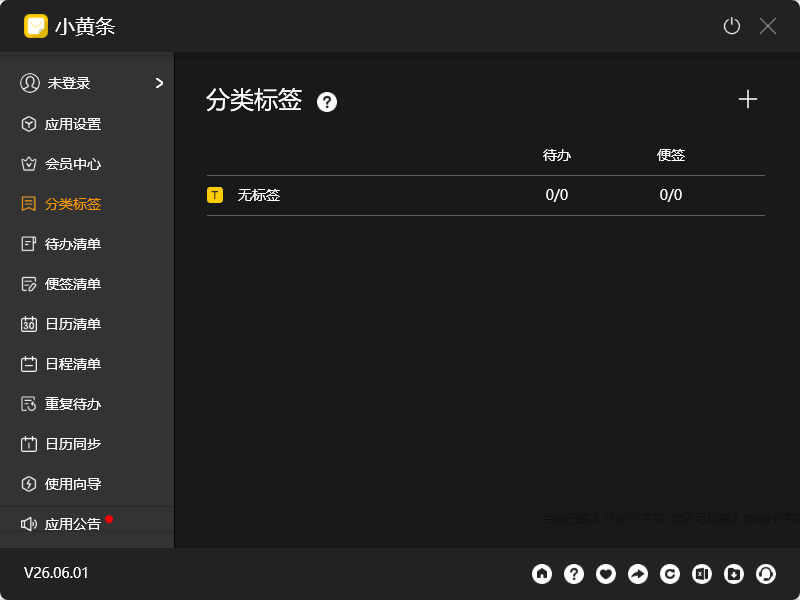Screen dimensions: 800x600
Task: Select the 无标签 row label
Action: tap(259, 195)
